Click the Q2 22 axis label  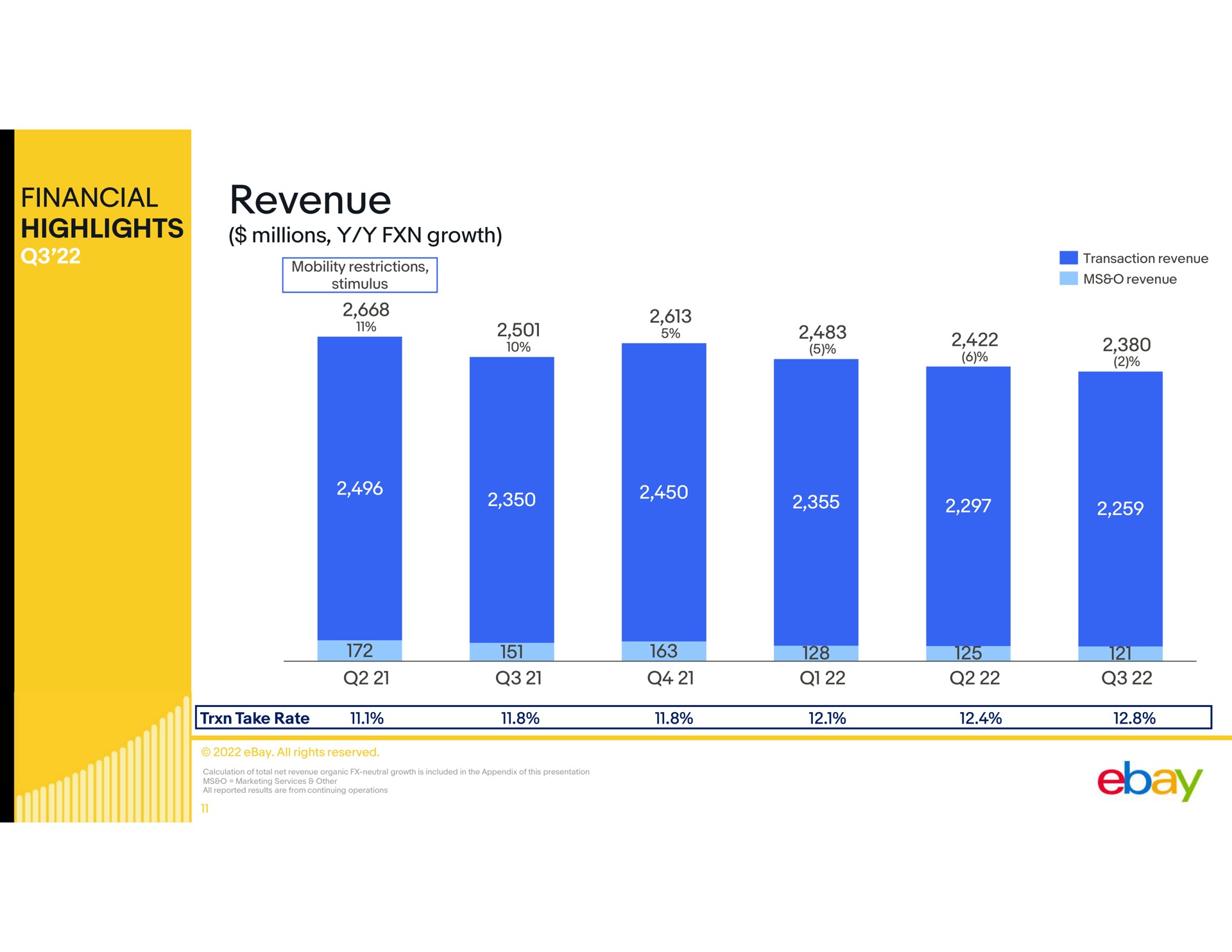coord(975,678)
